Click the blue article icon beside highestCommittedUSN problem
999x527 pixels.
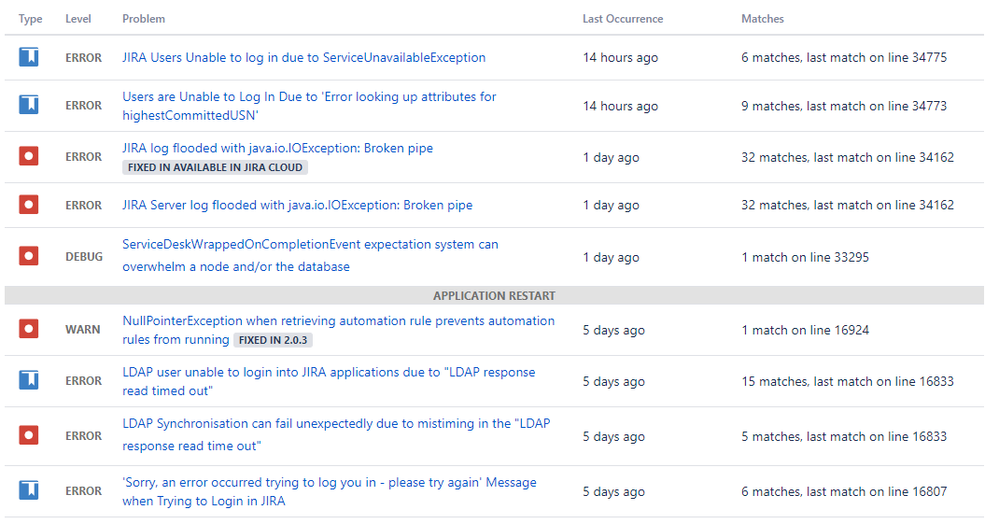[x=29, y=105]
